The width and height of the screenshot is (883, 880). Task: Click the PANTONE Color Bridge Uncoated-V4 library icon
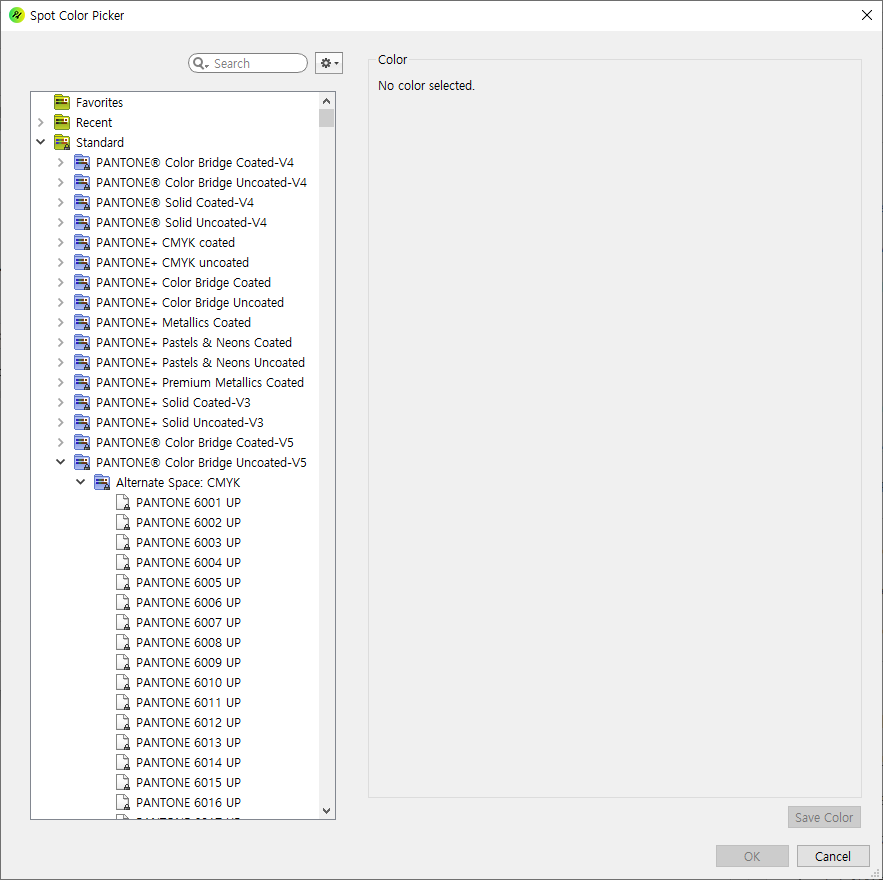click(82, 182)
